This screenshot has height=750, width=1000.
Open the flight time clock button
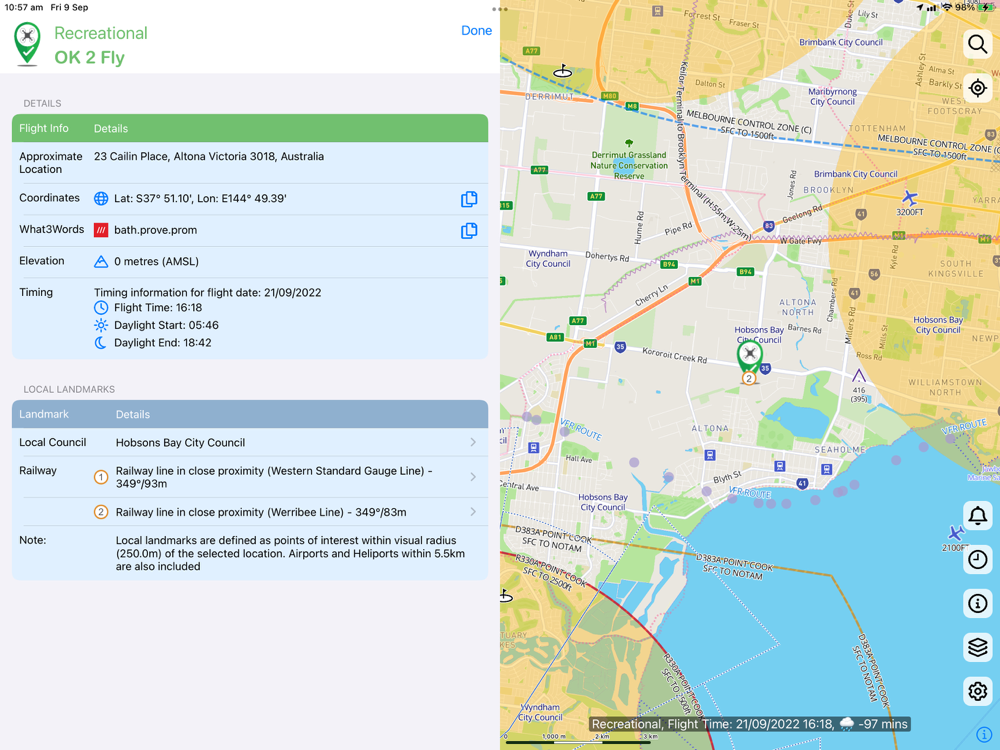point(977,559)
